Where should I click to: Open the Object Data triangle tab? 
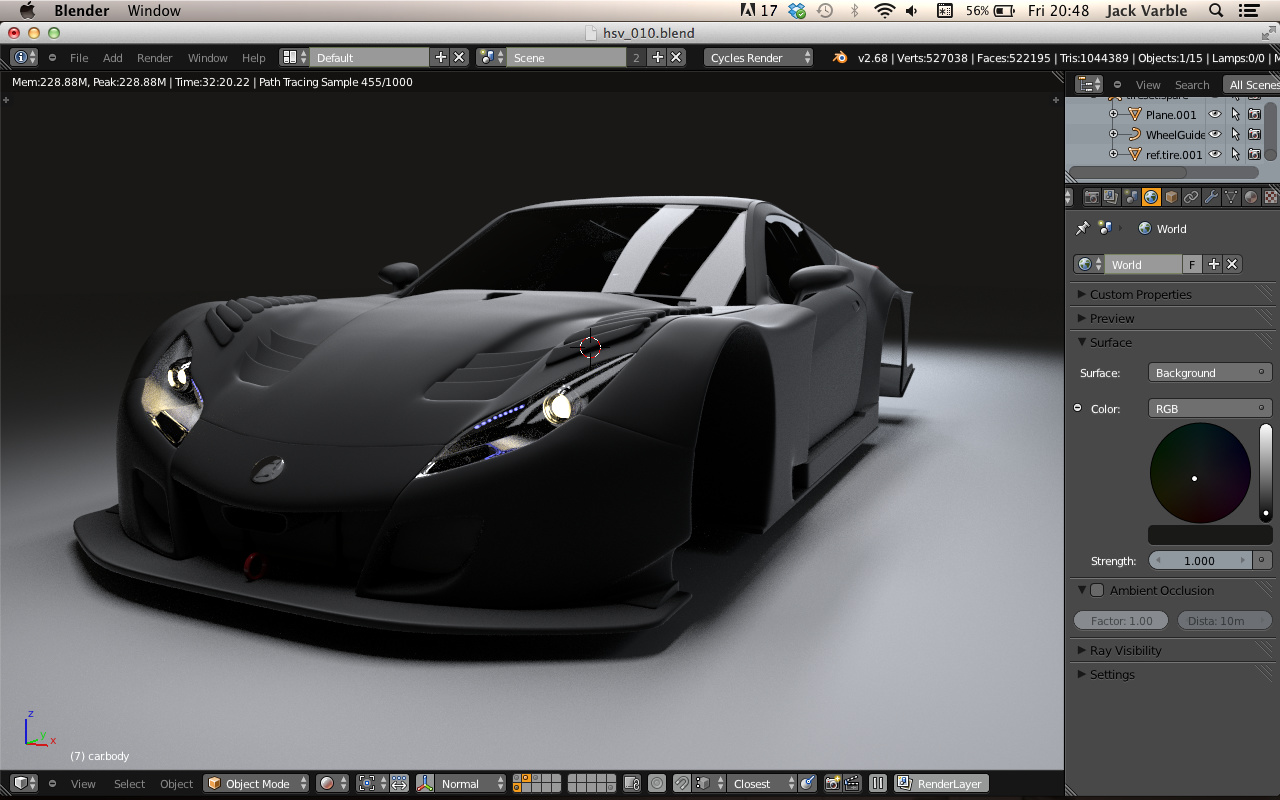coord(1231,198)
